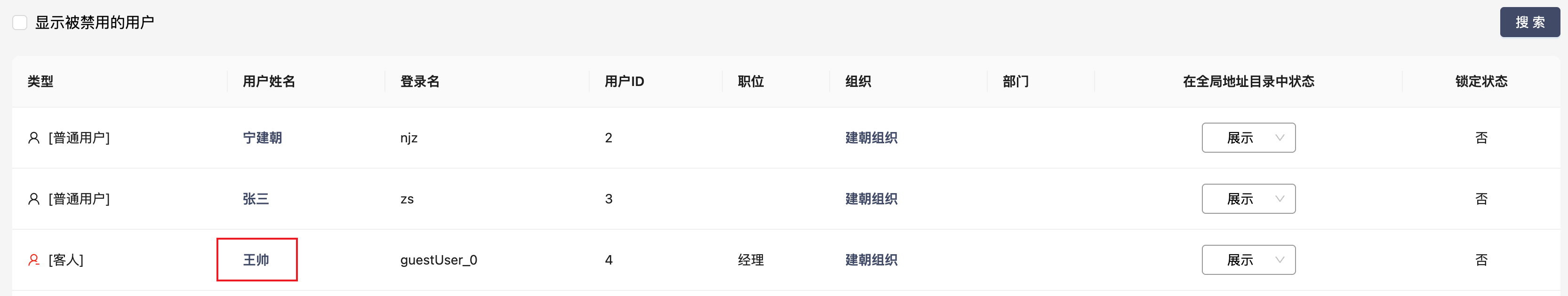Click the red guest icon for 王帅
Viewport: 1568px width, 296px height.
(x=34, y=260)
